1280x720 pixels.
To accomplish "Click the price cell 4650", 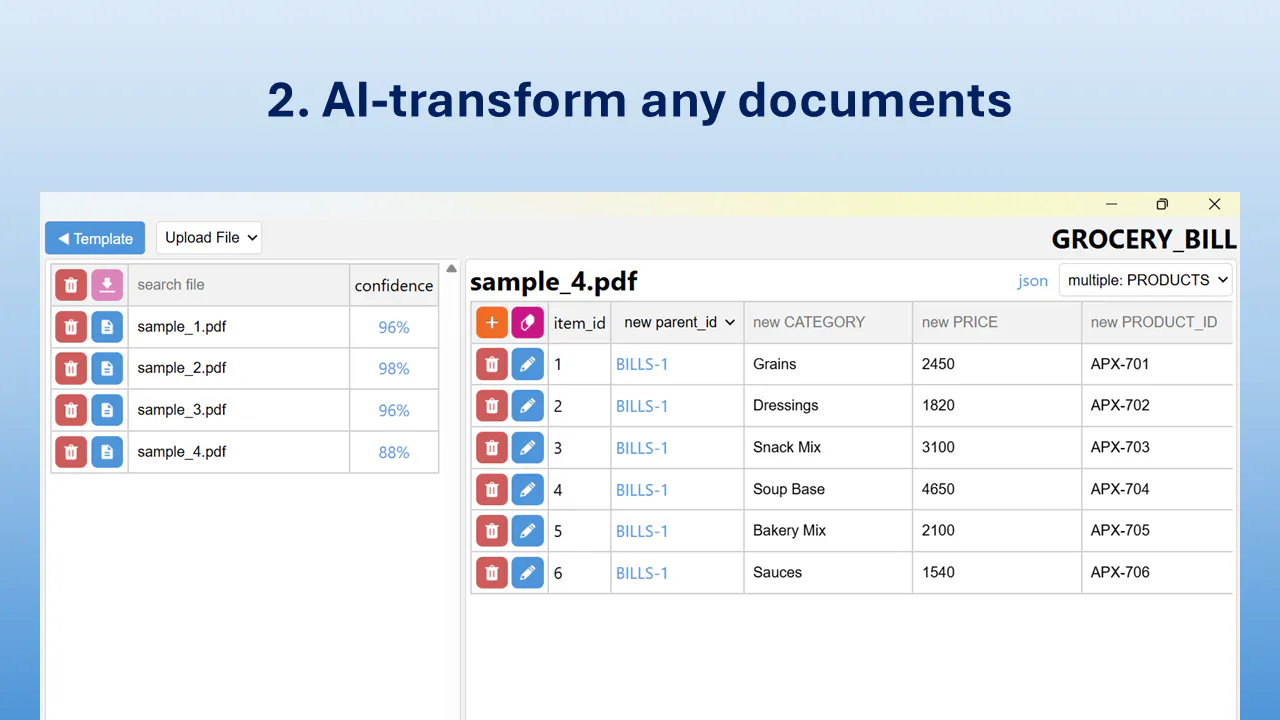I will [998, 489].
